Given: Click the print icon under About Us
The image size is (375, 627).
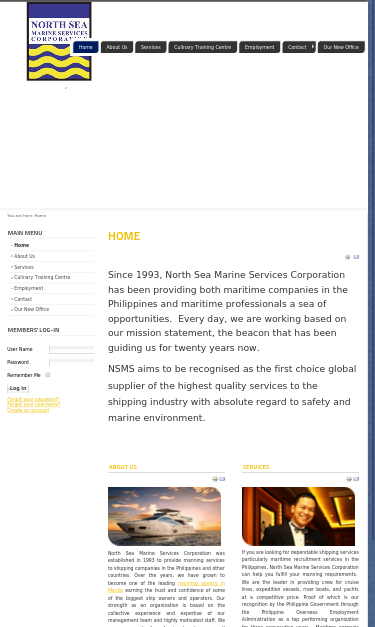Looking at the screenshot, I should [x=215, y=479].
